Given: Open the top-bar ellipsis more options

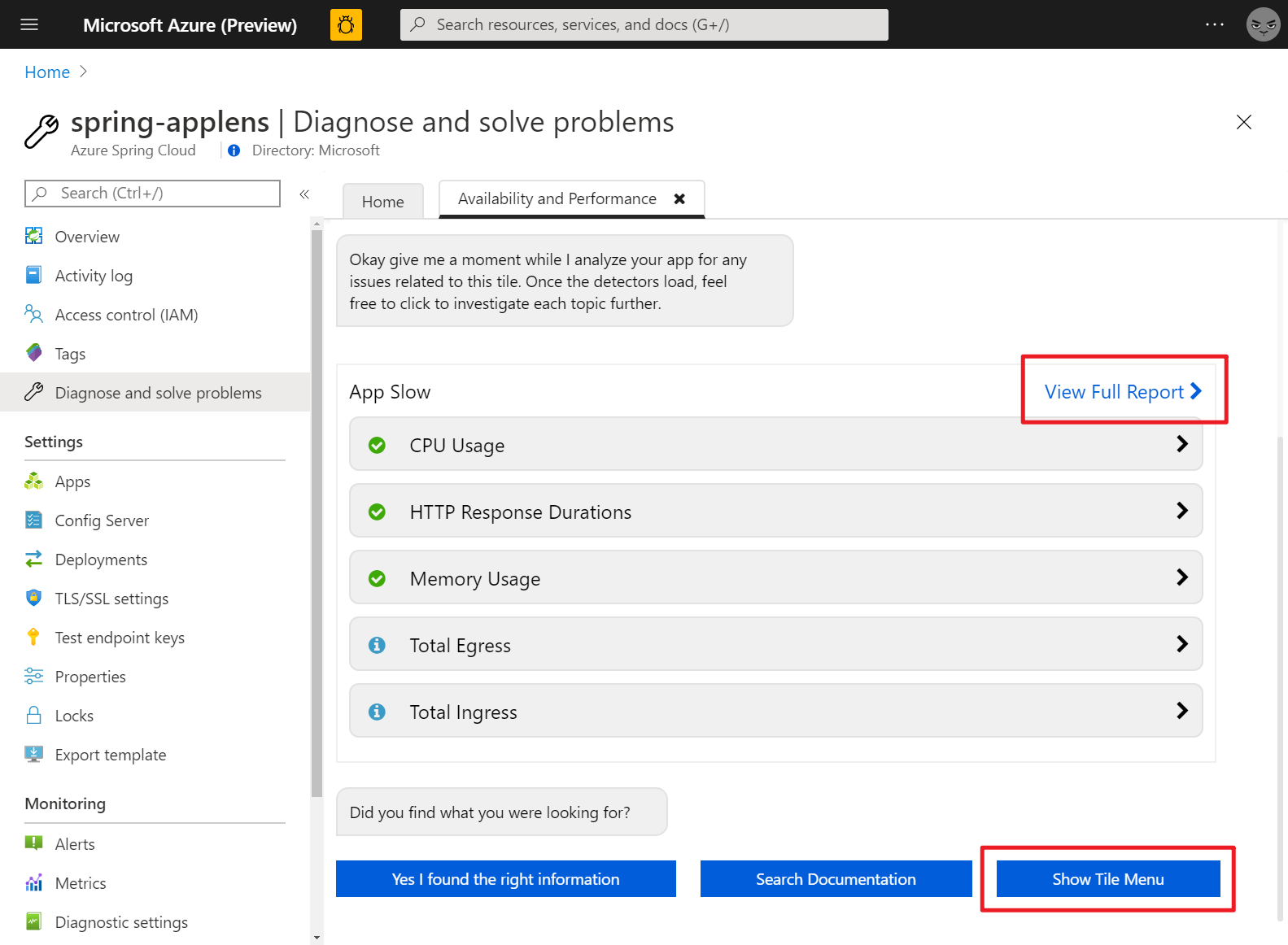Looking at the screenshot, I should [1215, 24].
